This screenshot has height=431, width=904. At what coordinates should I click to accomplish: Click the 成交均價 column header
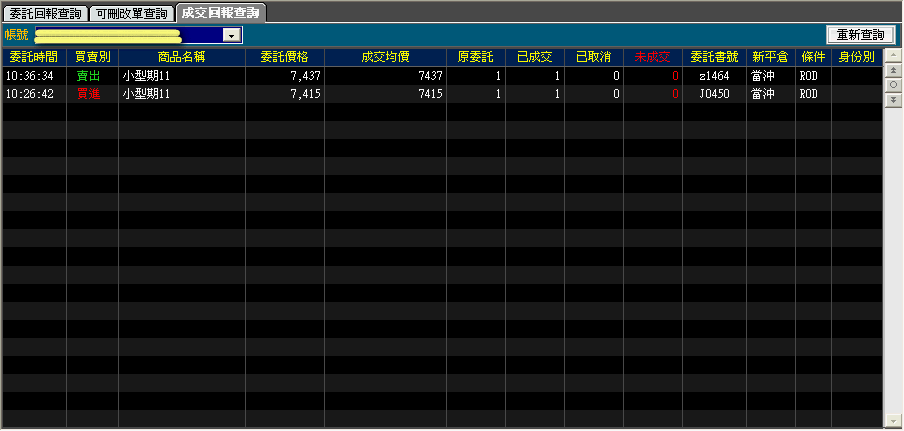point(385,57)
